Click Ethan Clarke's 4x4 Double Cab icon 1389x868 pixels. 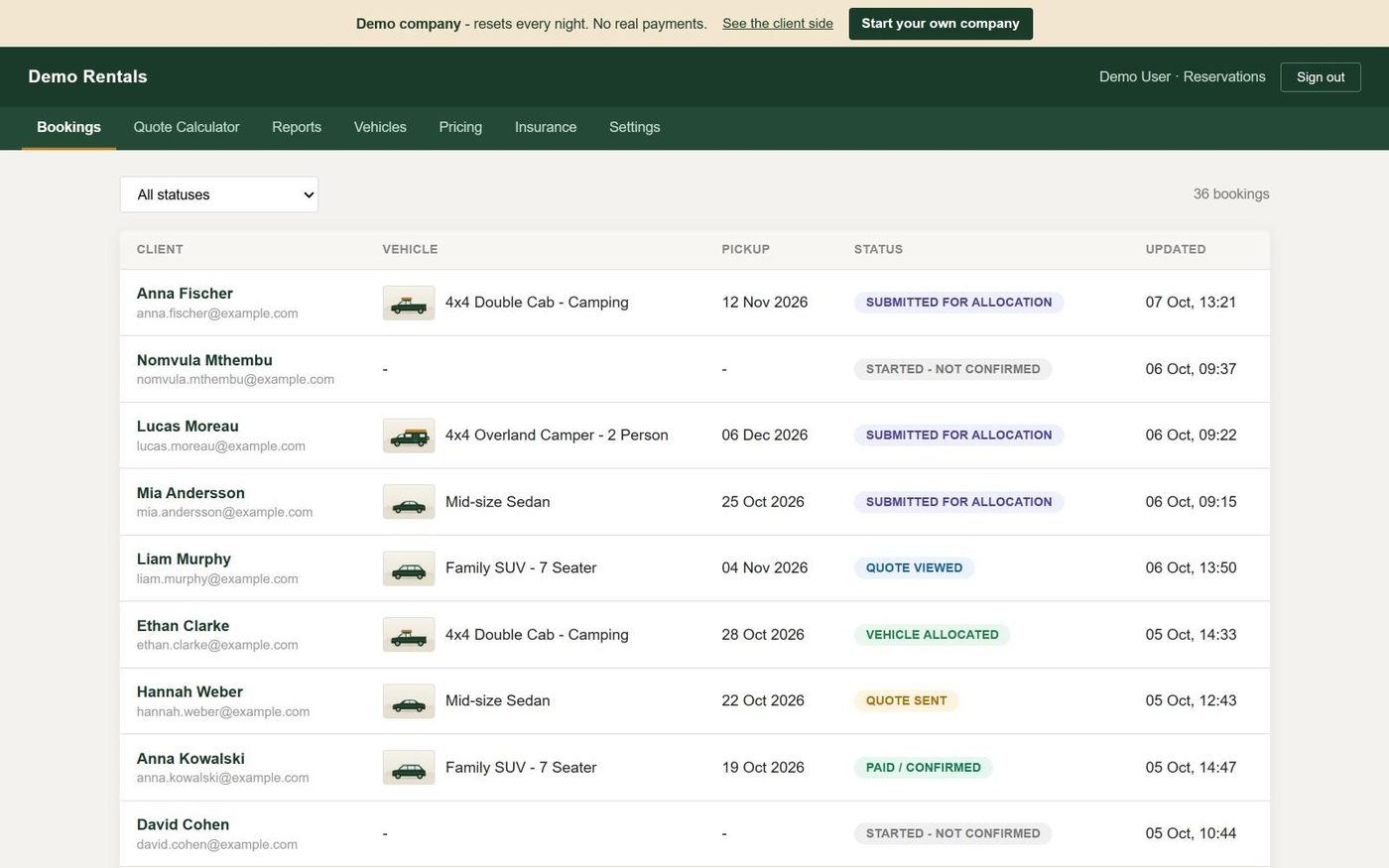pos(409,635)
